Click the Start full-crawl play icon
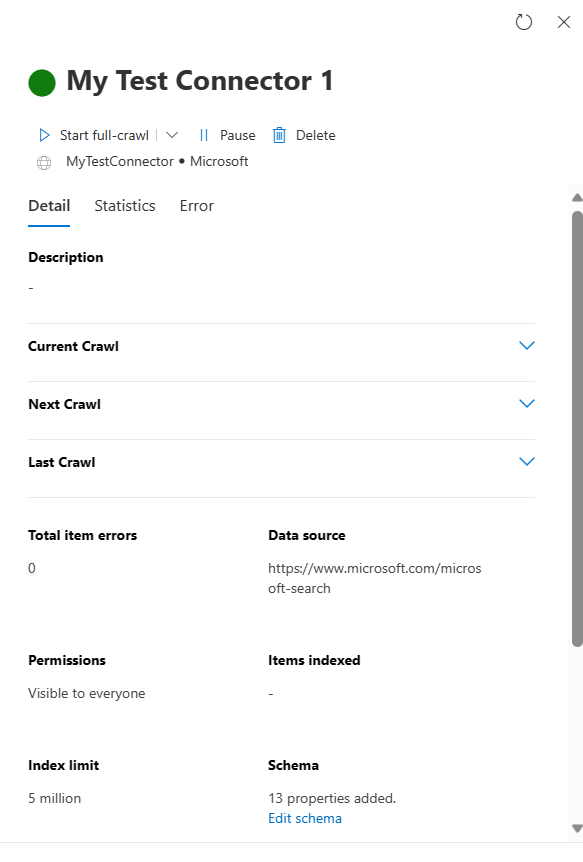 coord(45,135)
